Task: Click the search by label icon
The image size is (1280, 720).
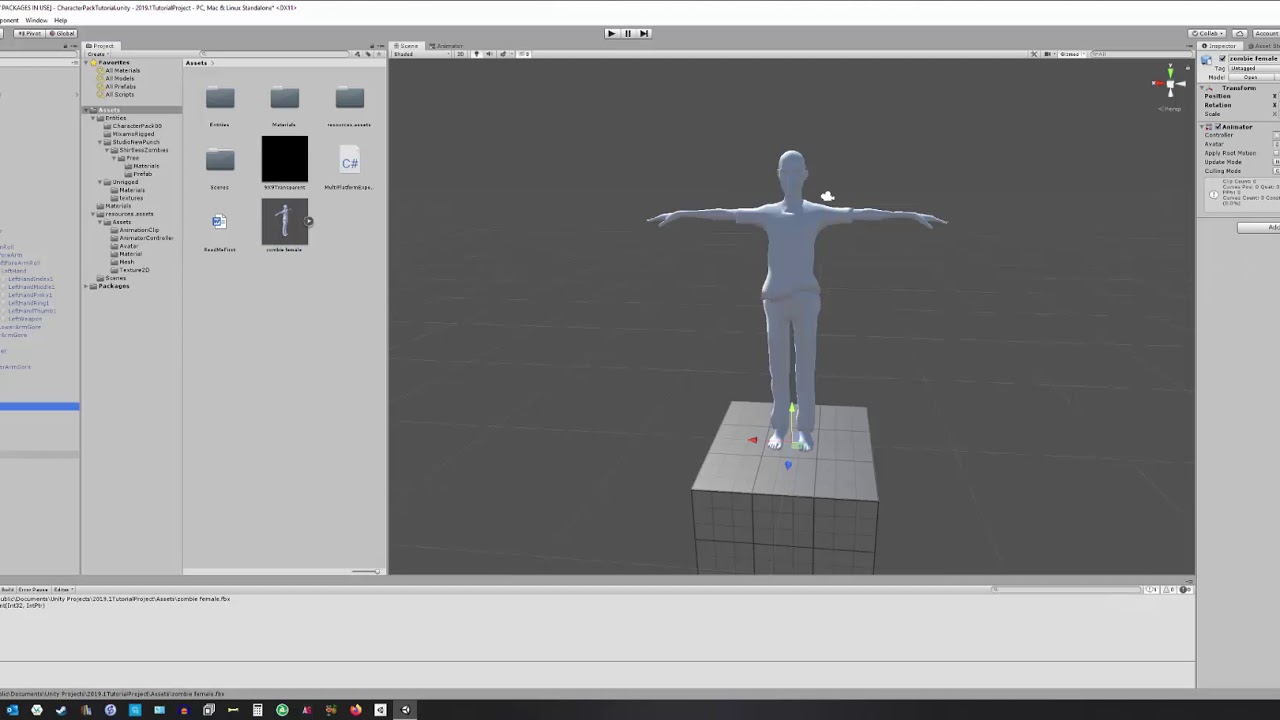Action: [368, 54]
